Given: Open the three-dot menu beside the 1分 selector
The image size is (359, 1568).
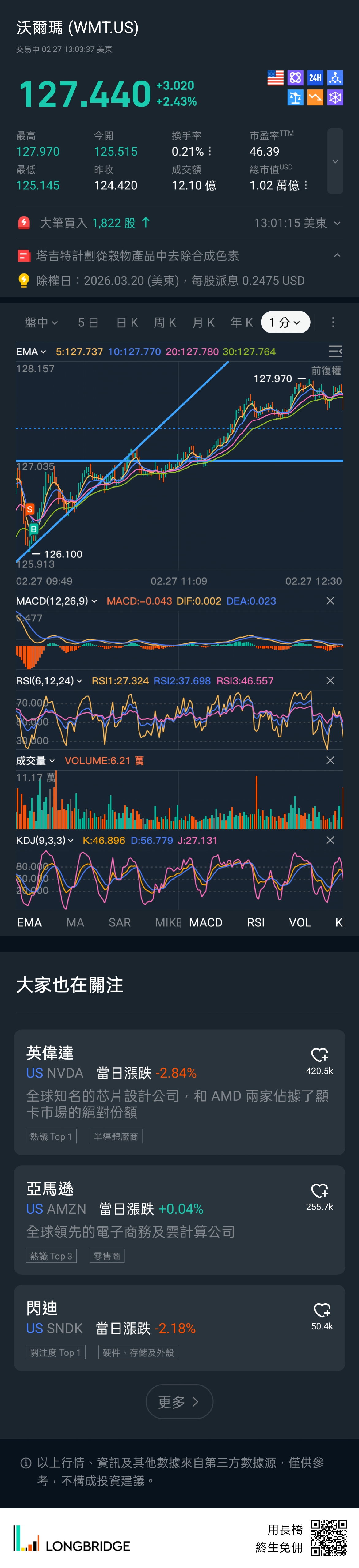Looking at the screenshot, I should pyautogui.click(x=333, y=322).
